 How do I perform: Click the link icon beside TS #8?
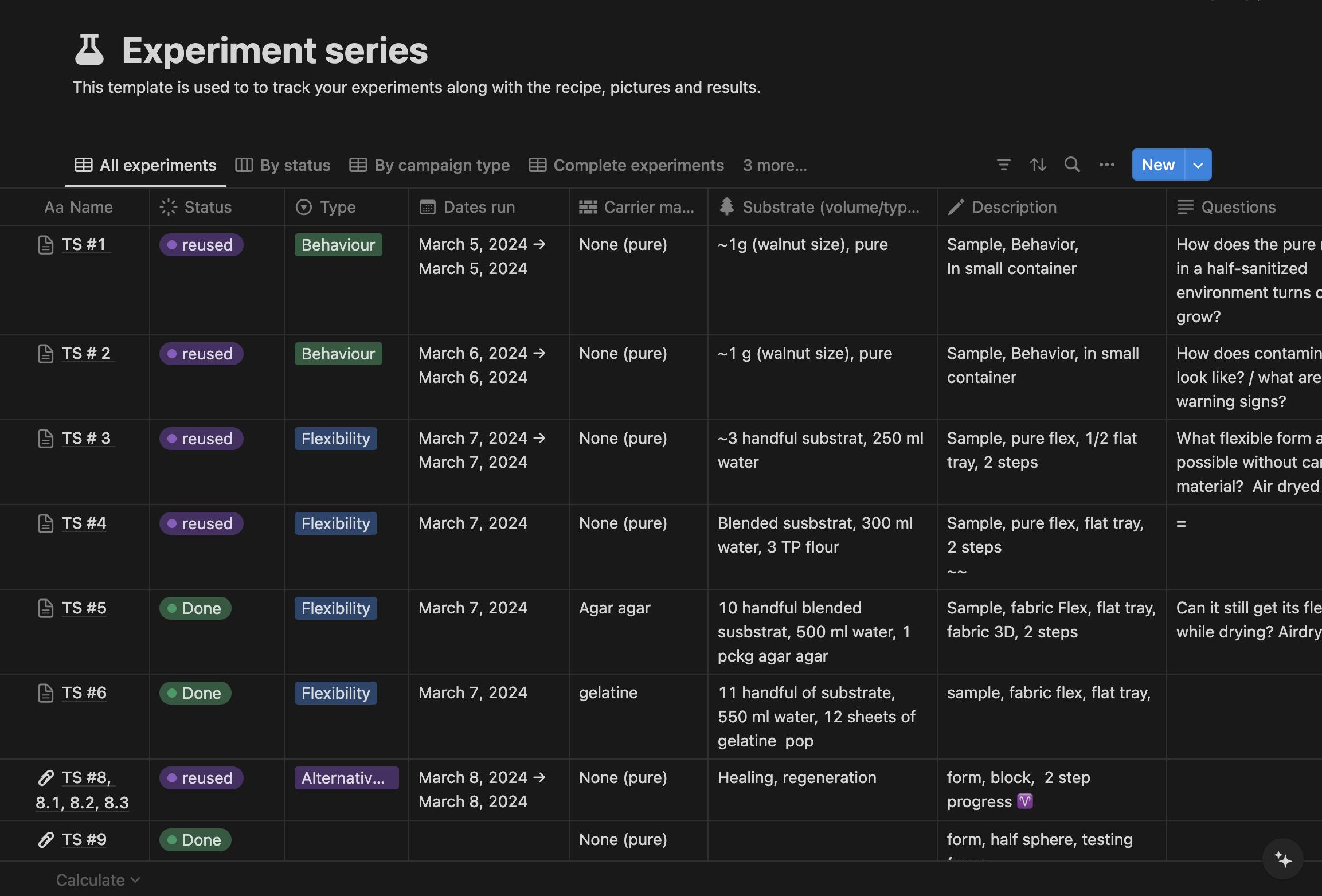coord(45,778)
